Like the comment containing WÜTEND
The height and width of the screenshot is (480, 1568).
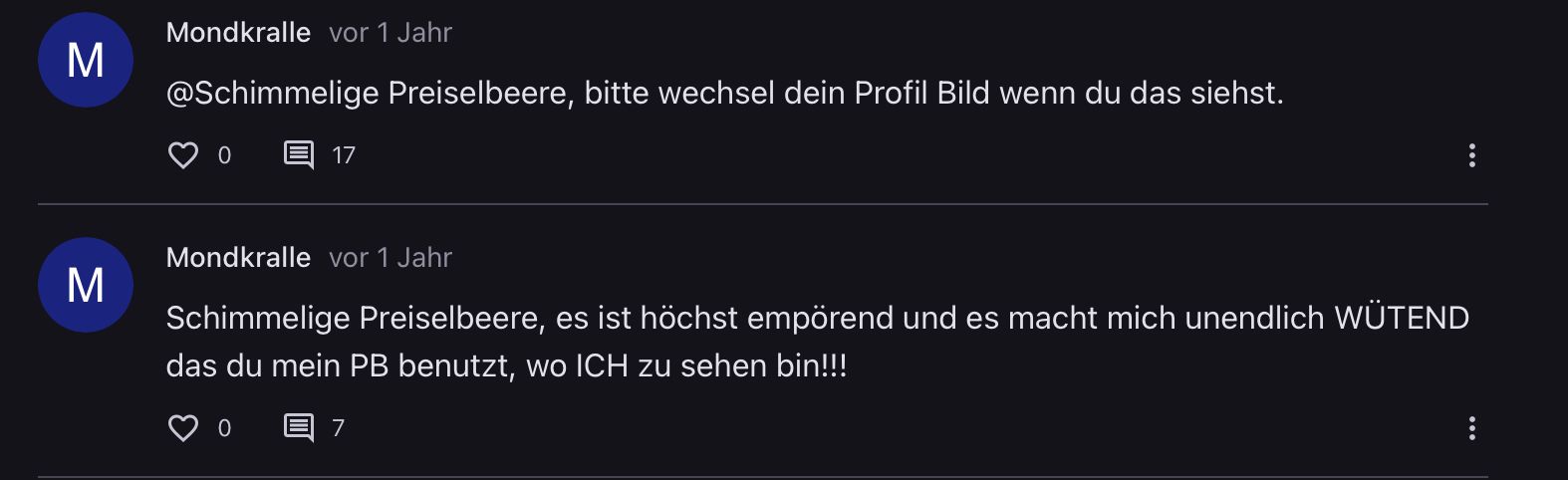pos(183,428)
